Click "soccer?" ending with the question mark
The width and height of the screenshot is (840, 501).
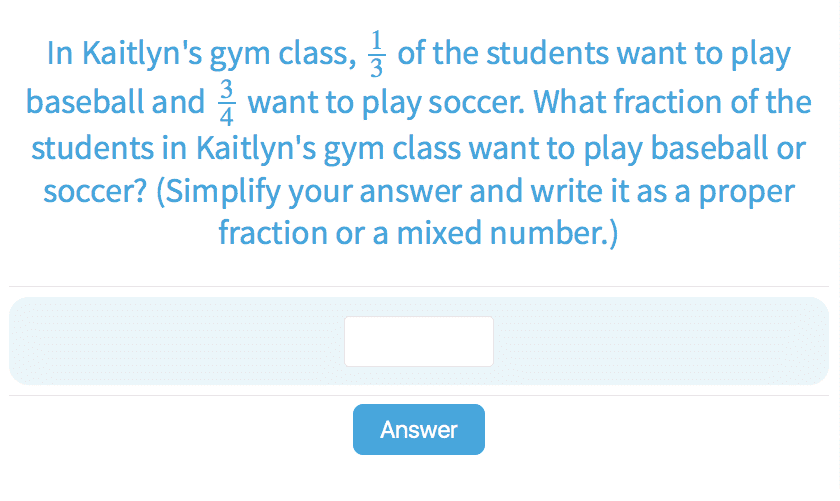coord(91,191)
